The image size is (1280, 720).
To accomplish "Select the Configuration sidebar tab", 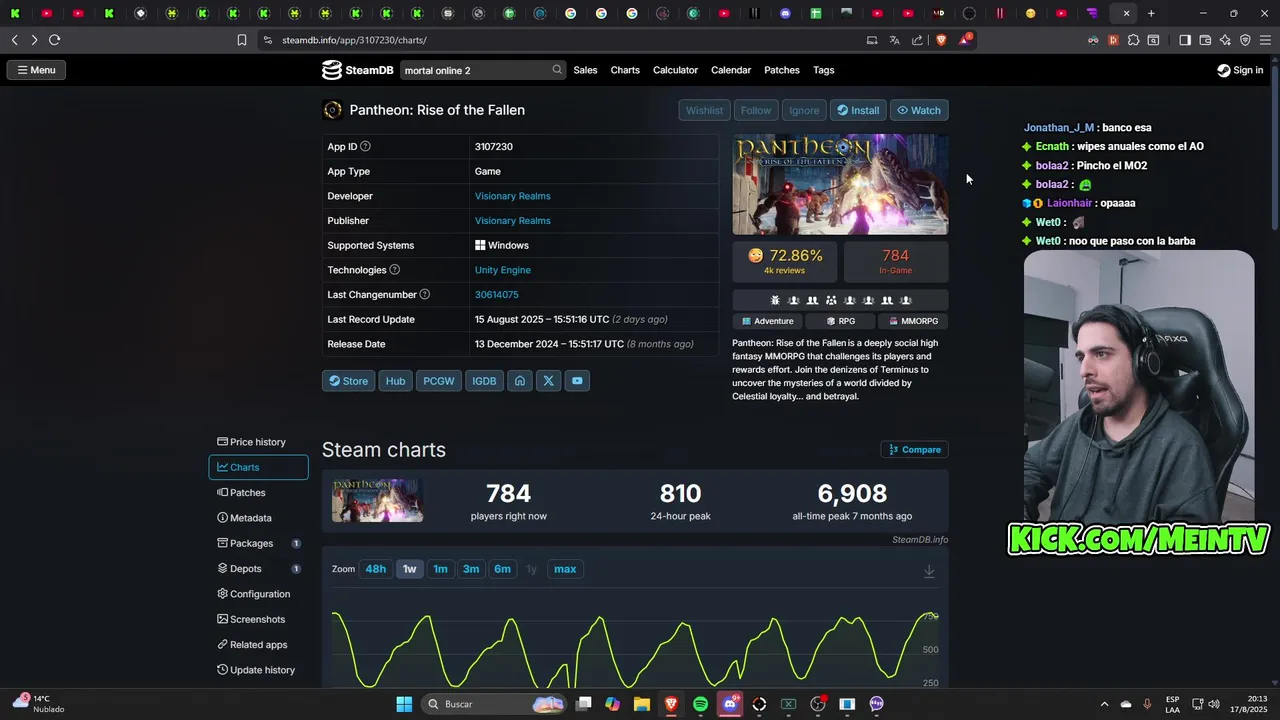I will point(258,594).
